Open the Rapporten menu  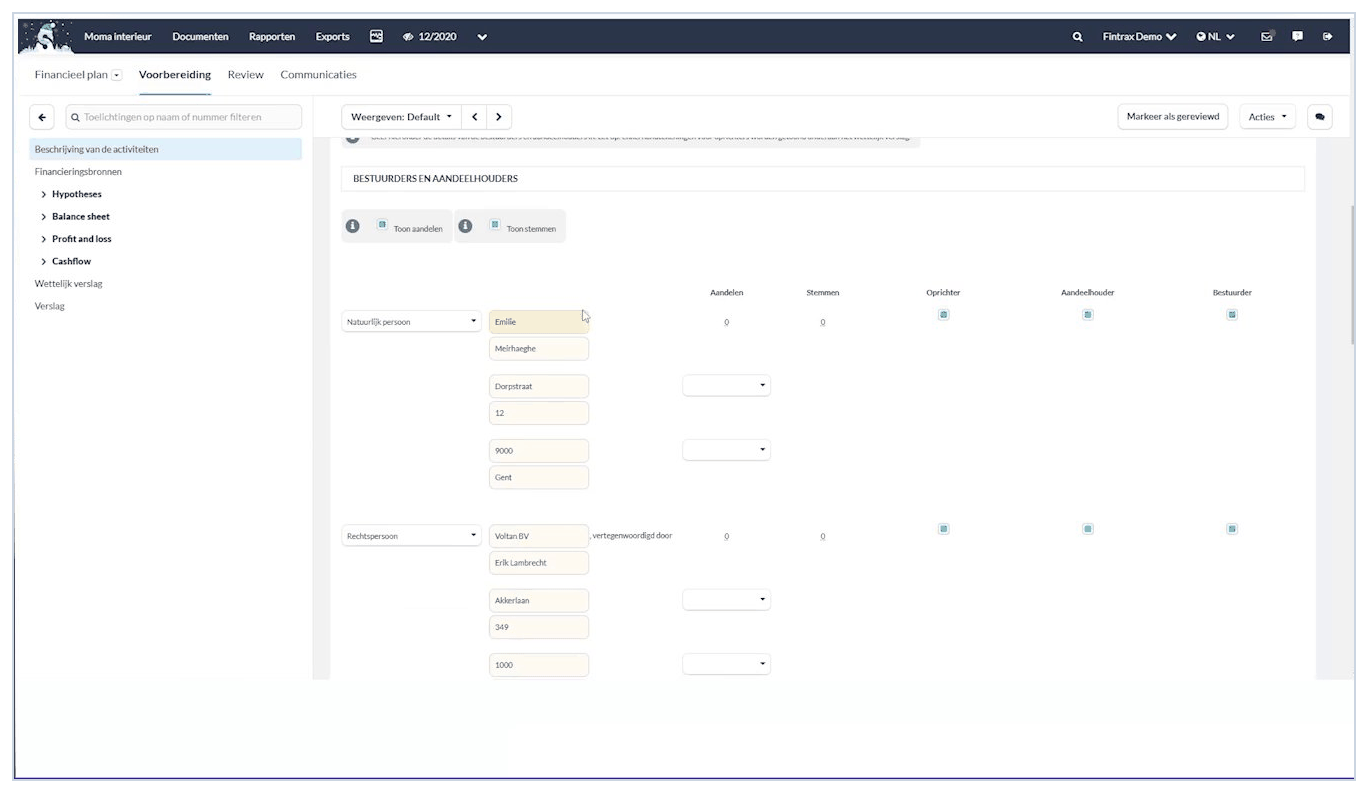pyautogui.click(x=272, y=36)
